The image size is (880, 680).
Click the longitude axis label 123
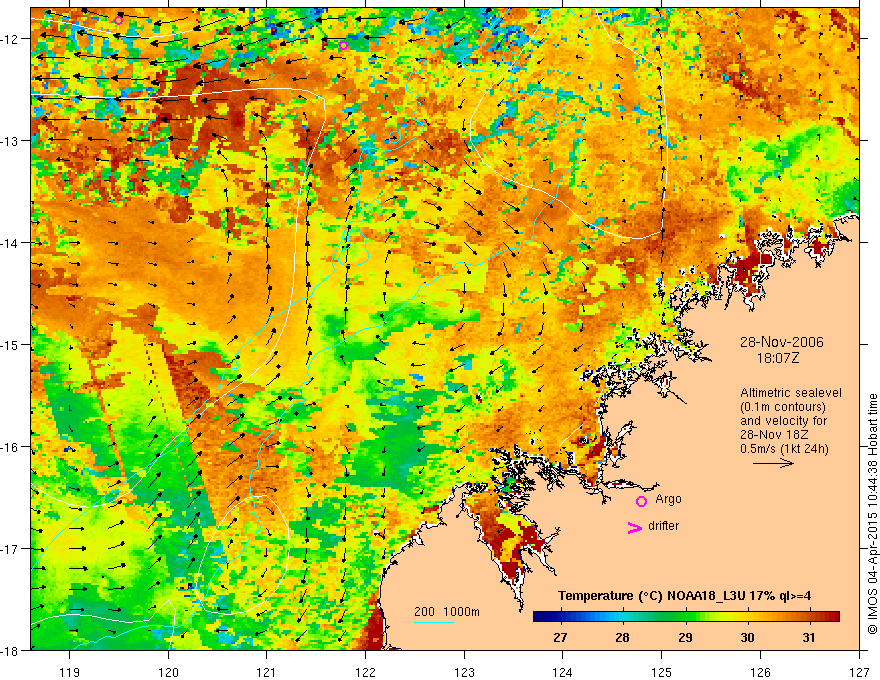[x=464, y=672]
